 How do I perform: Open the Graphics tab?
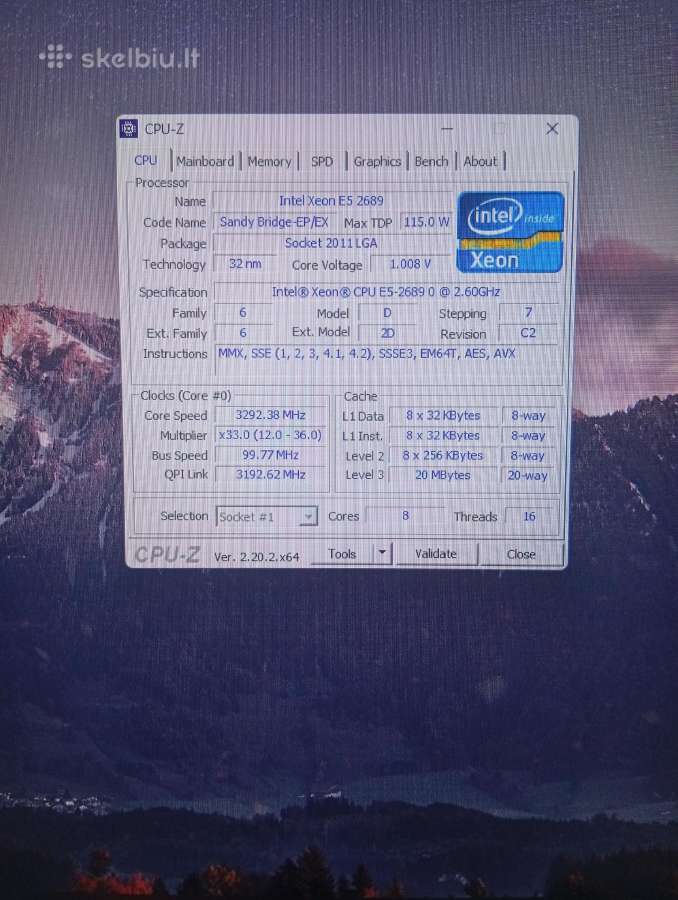(x=377, y=162)
